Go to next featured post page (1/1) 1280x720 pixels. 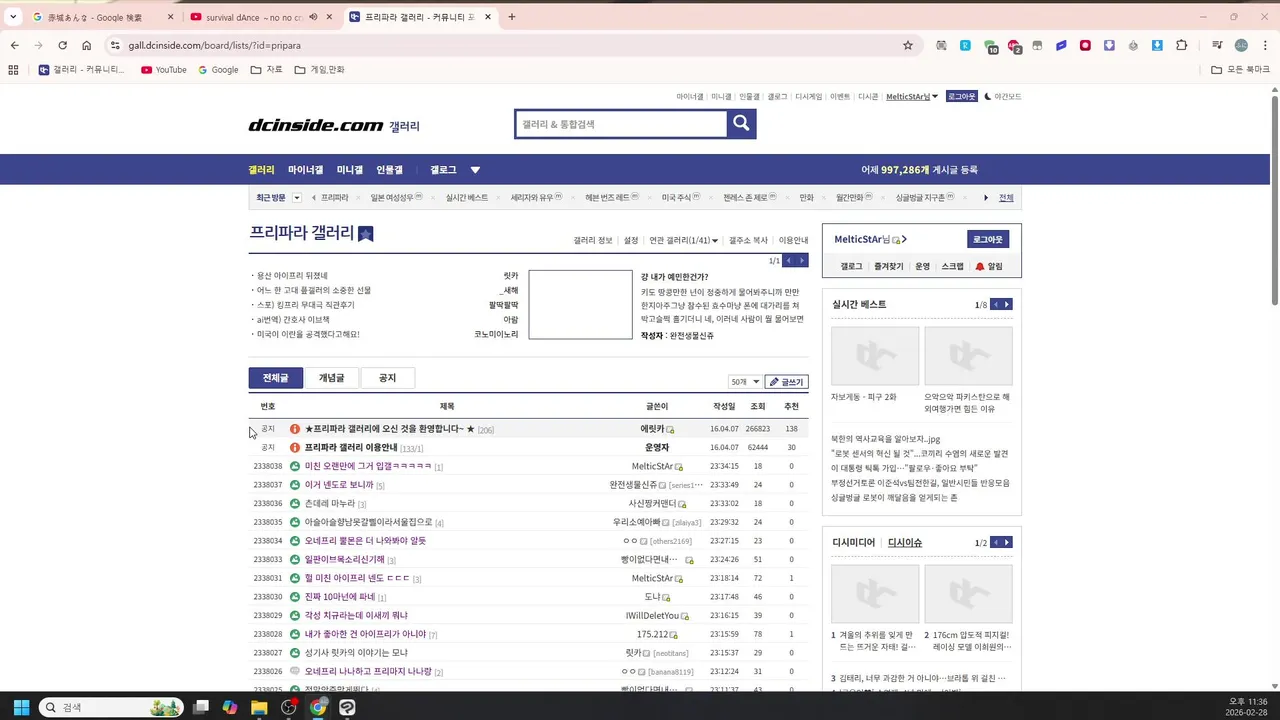[801, 261]
